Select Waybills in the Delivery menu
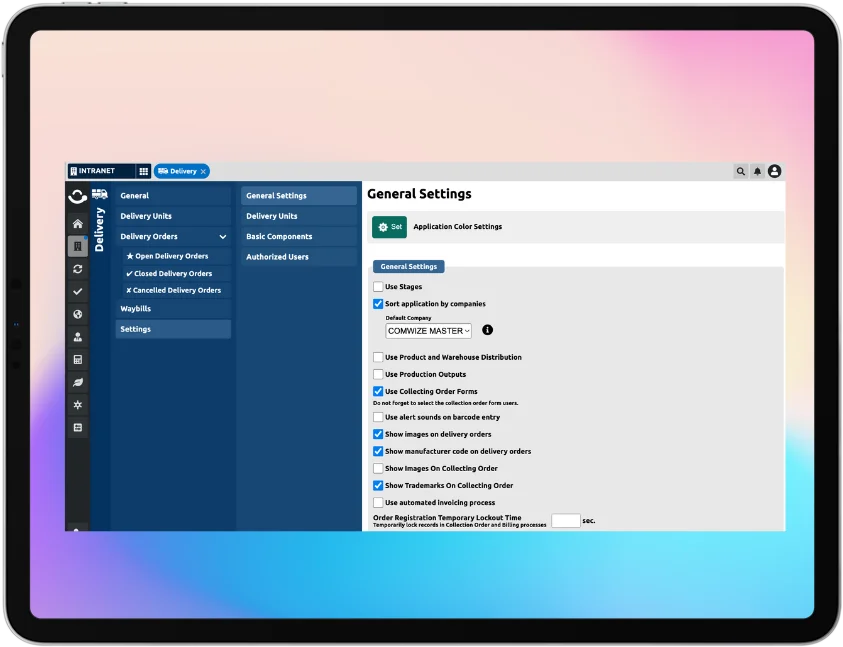Image resolution: width=843 pixels, height=647 pixels. (x=136, y=309)
